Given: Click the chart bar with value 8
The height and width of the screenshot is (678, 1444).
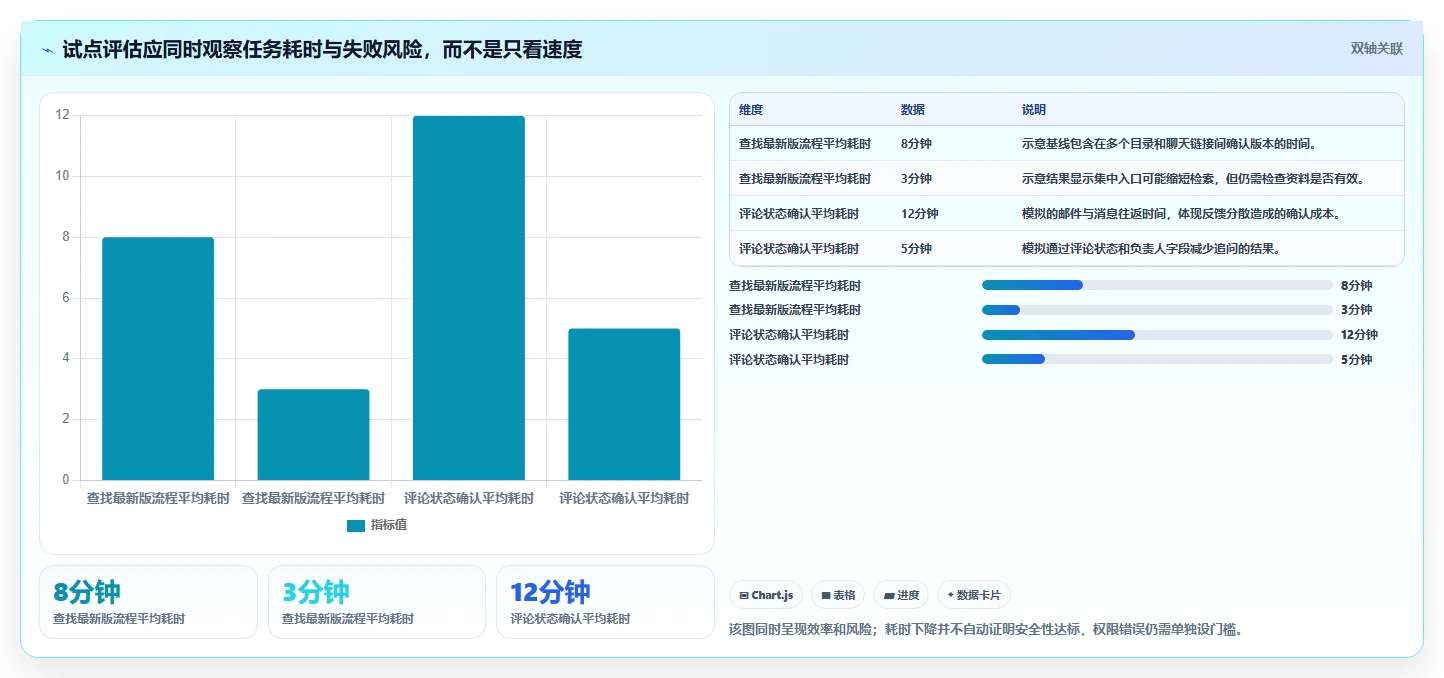Looking at the screenshot, I should click(x=158, y=359).
